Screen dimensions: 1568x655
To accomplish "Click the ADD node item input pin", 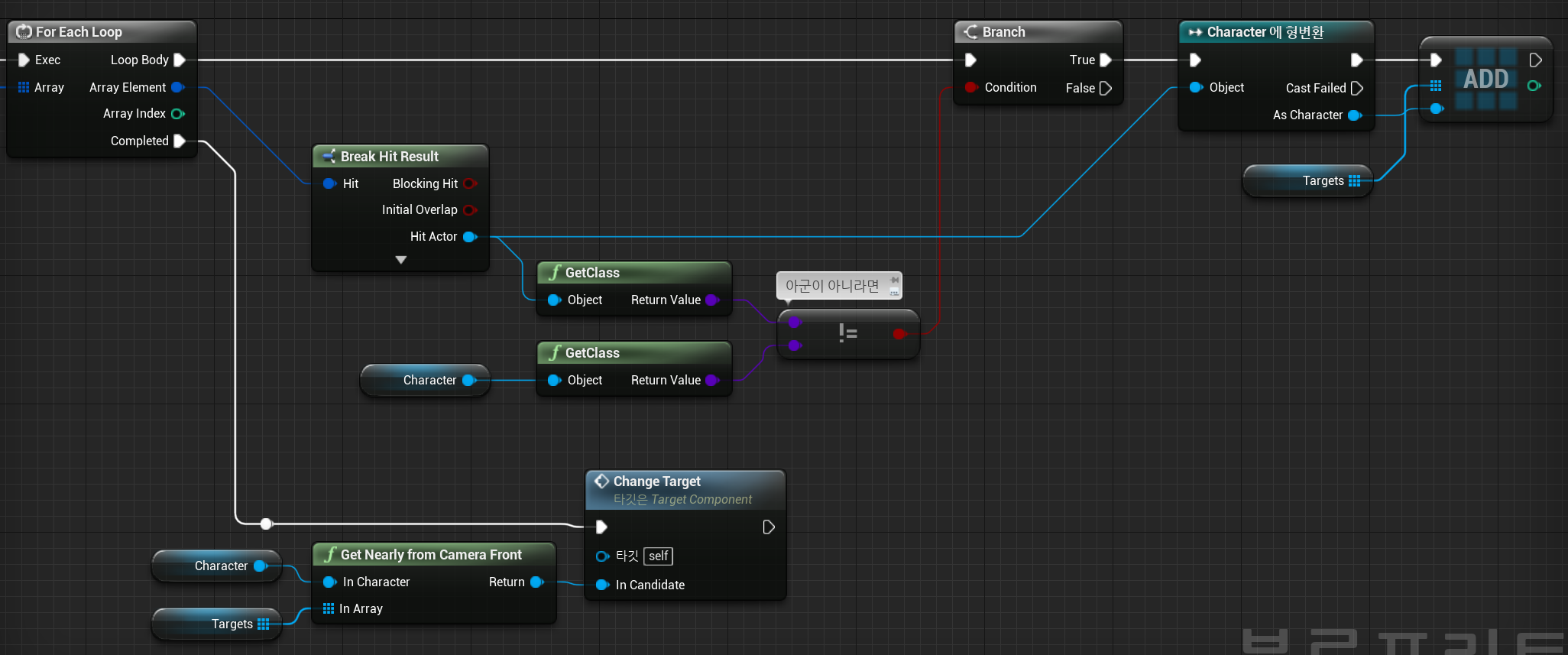I will tap(1437, 109).
